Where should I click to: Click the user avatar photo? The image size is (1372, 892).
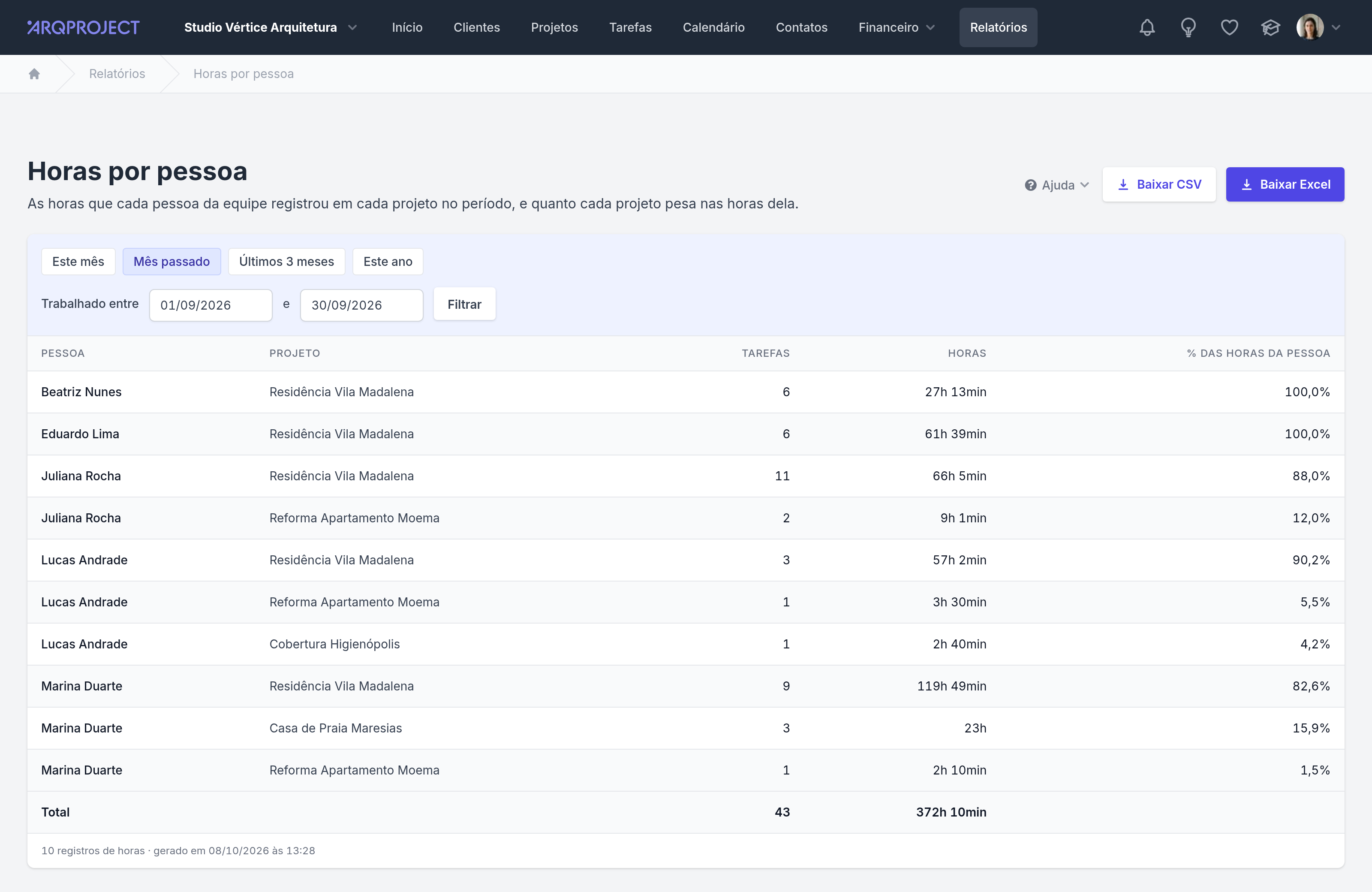pyautogui.click(x=1310, y=27)
